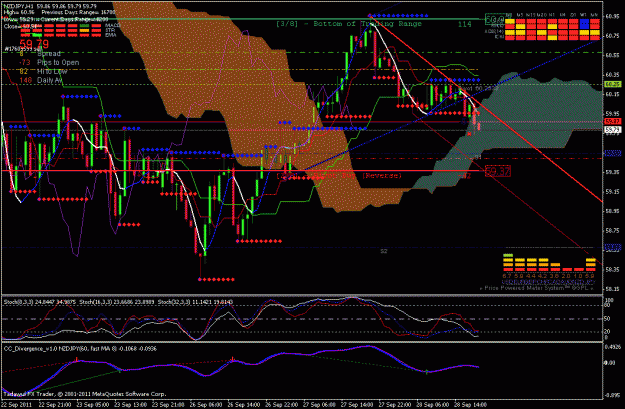
Task: Click the 50 level on stochastic scale
Action: 607,319
